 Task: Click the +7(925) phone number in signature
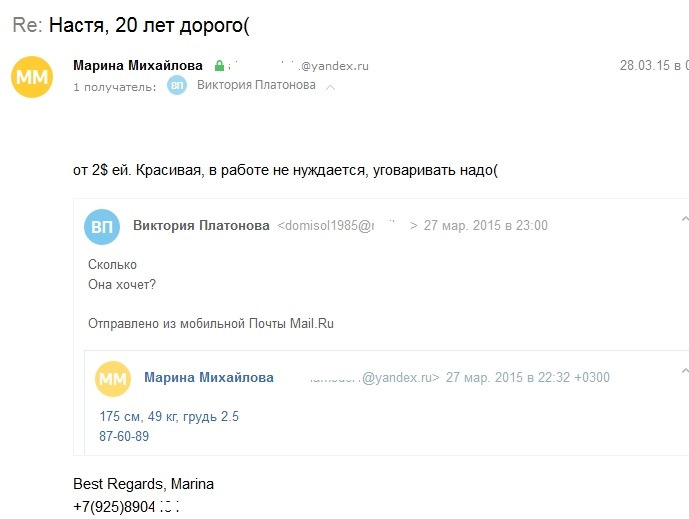tap(127, 507)
